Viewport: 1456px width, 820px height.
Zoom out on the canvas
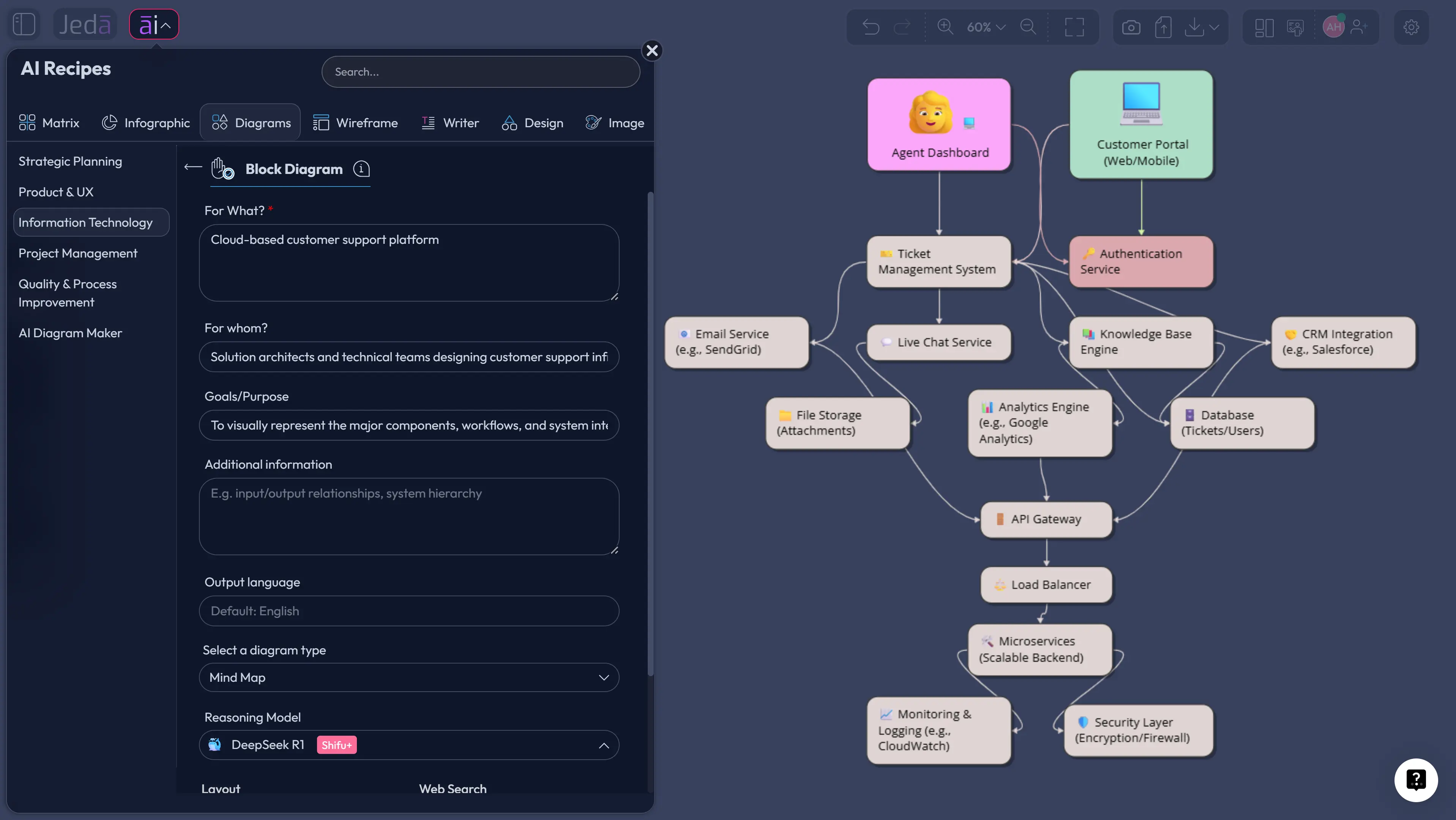pyautogui.click(x=1028, y=27)
